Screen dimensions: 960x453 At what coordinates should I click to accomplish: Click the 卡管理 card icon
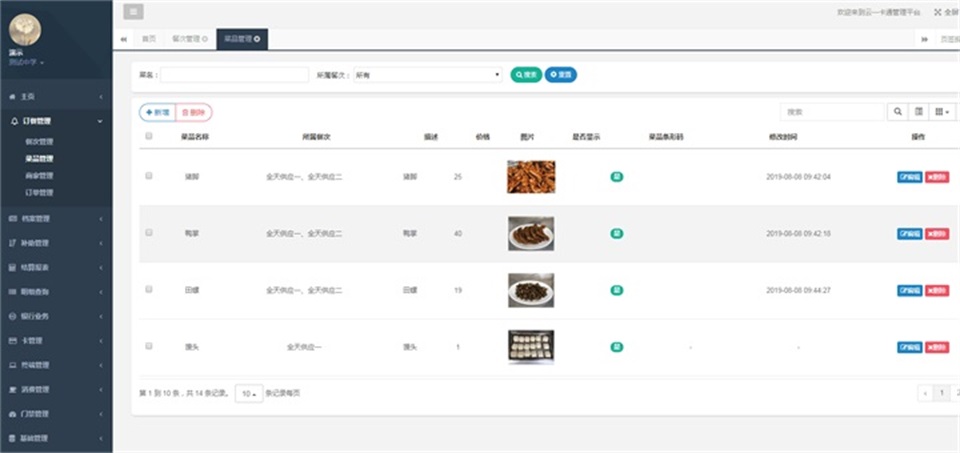pyautogui.click(x=13, y=340)
